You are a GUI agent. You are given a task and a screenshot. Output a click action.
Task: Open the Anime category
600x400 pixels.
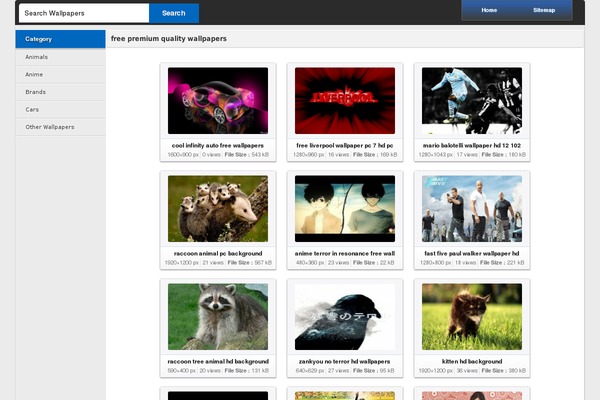click(x=60, y=75)
